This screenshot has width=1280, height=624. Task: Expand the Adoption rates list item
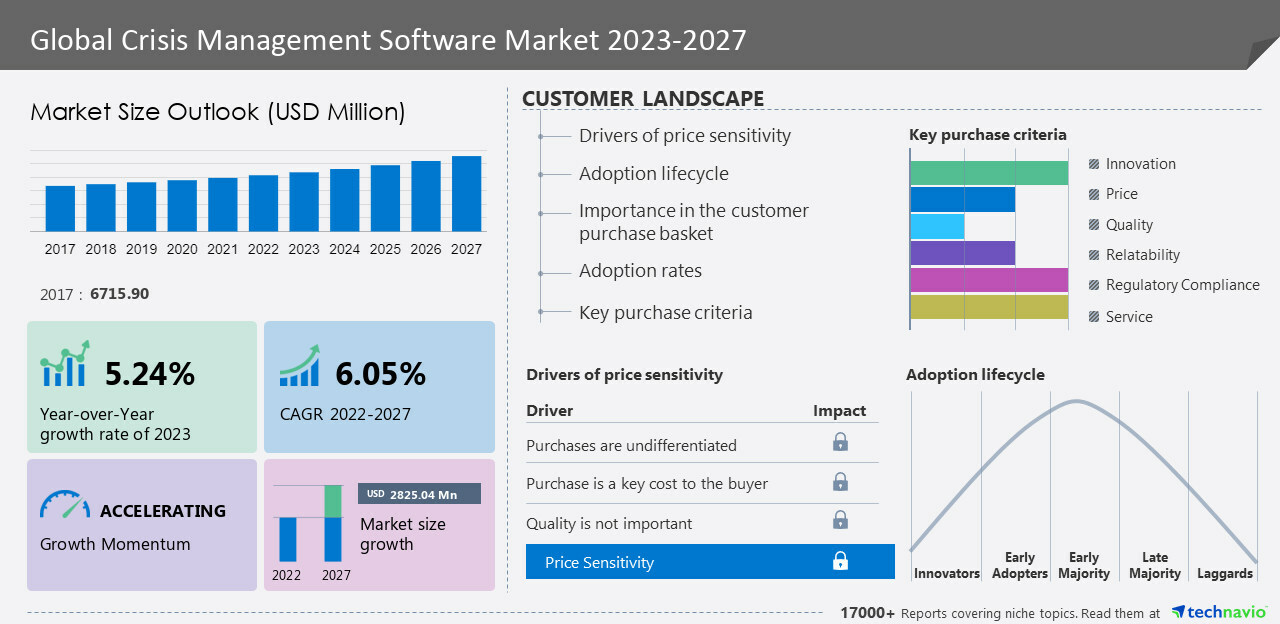pyautogui.click(x=641, y=270)
